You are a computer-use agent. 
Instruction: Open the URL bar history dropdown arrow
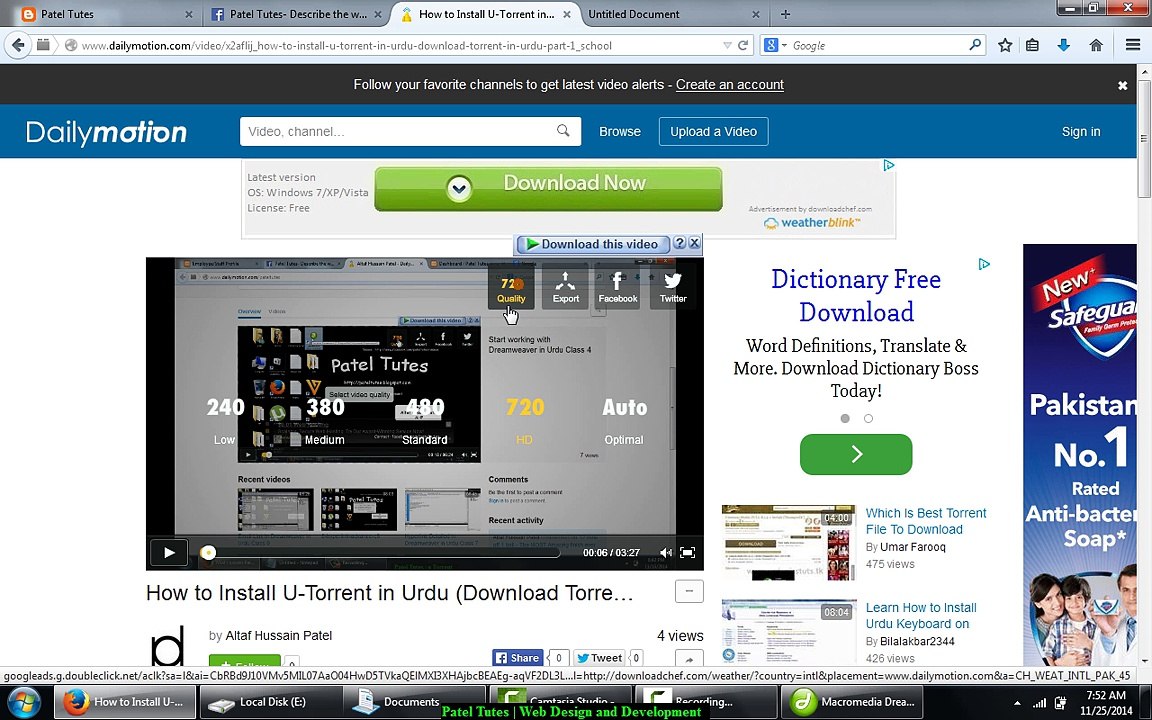pos(727,45)
